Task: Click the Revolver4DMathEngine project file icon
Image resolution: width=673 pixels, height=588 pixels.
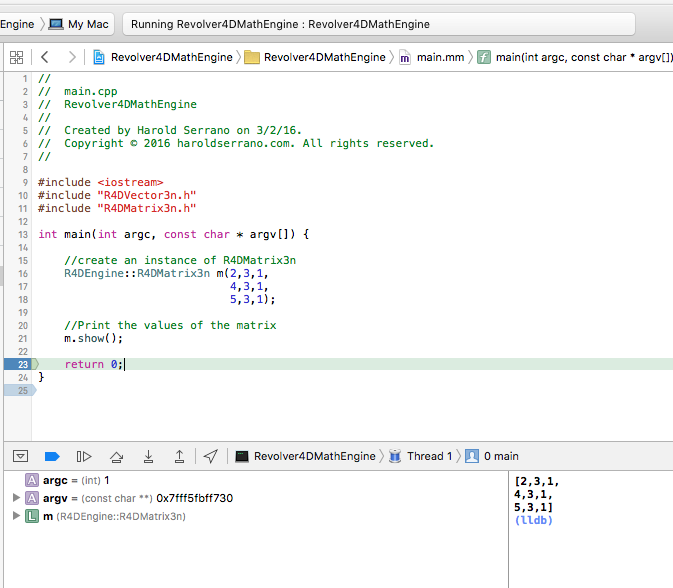Action: tap(99, 57)
